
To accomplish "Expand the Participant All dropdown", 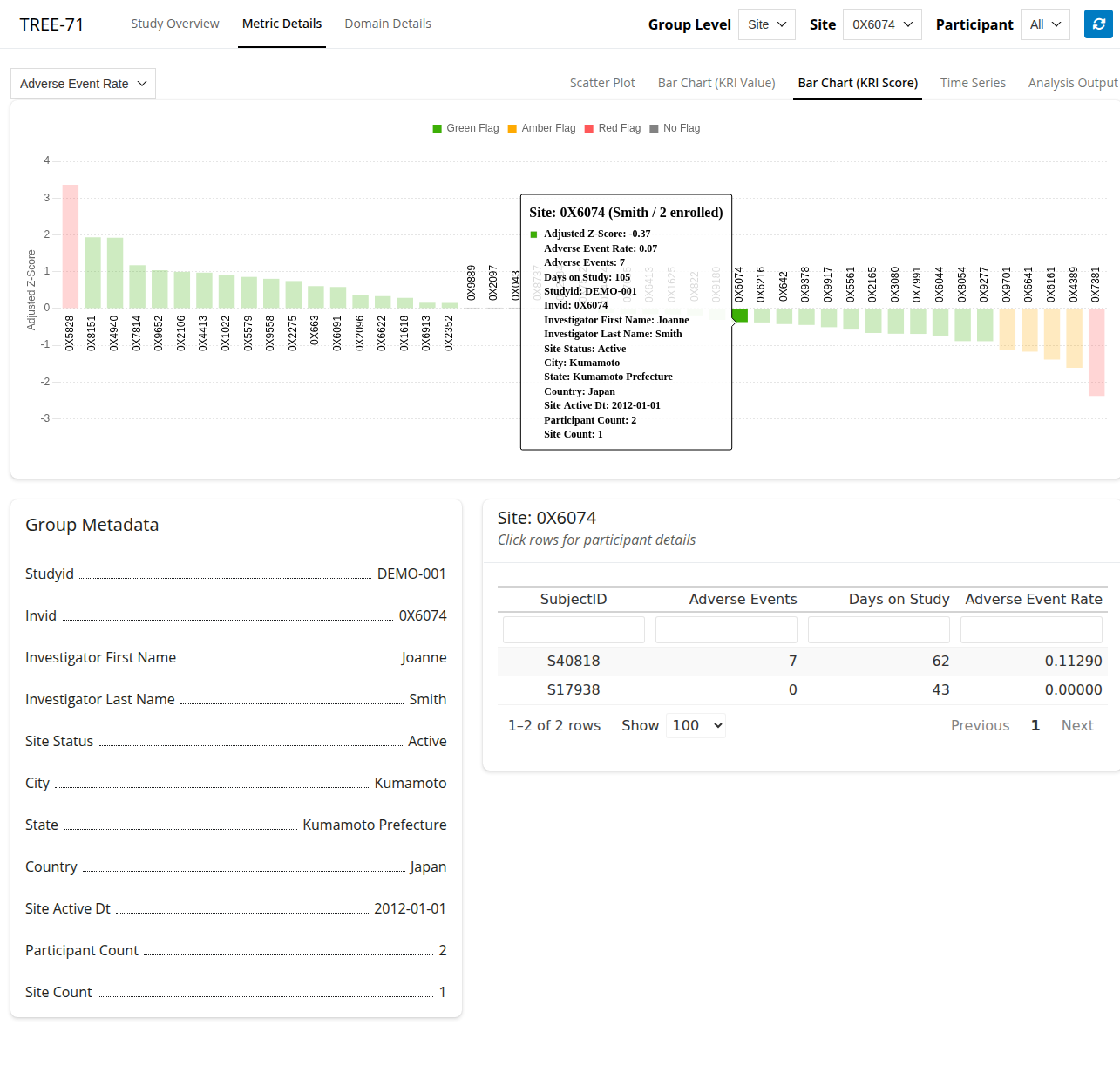I will pos(1045,24).
